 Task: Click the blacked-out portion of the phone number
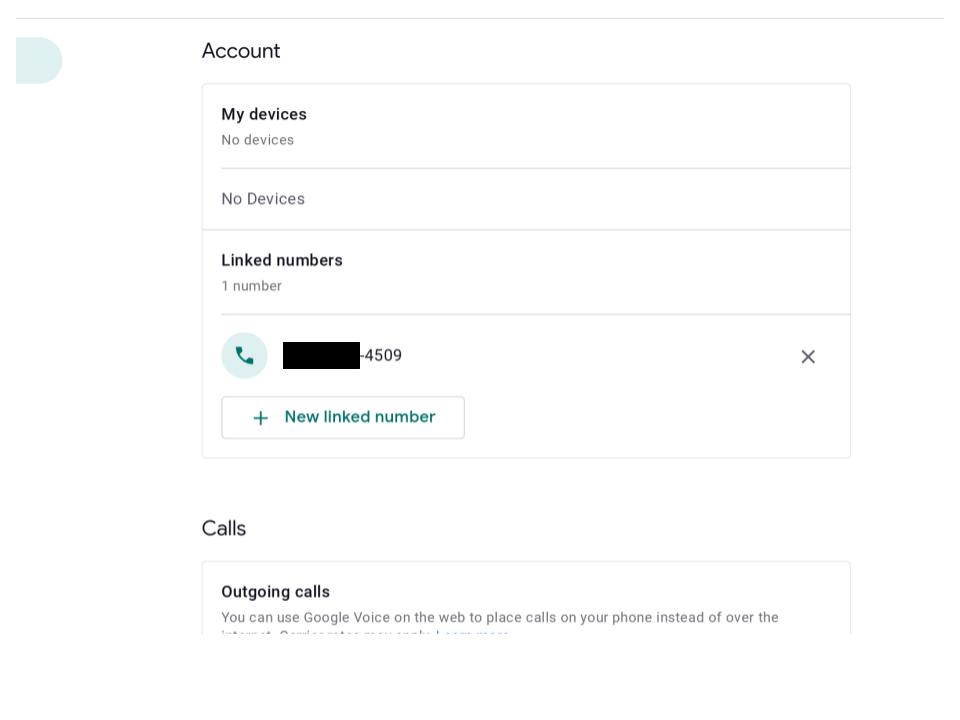tap(321, 356)
